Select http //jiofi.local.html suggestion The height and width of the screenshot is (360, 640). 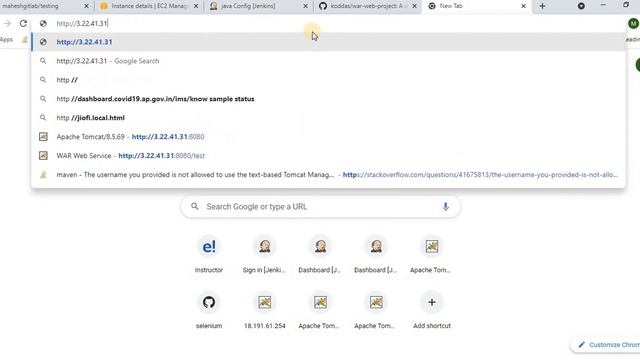(x=329, y=118)
